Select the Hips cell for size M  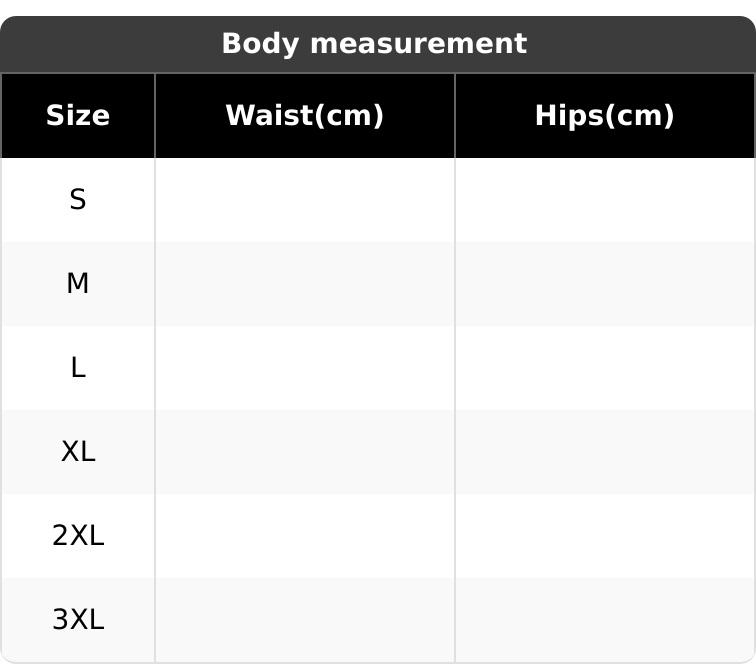coord(604,284)
